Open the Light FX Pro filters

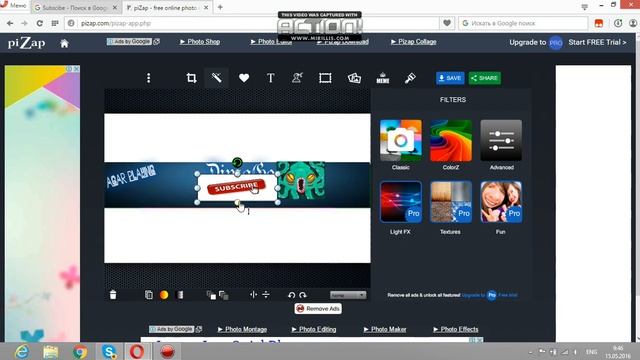pos(400,202)
